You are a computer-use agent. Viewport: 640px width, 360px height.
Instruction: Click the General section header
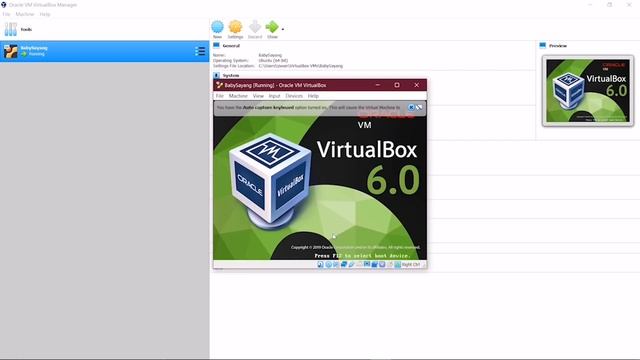click(x=231, y=46)
